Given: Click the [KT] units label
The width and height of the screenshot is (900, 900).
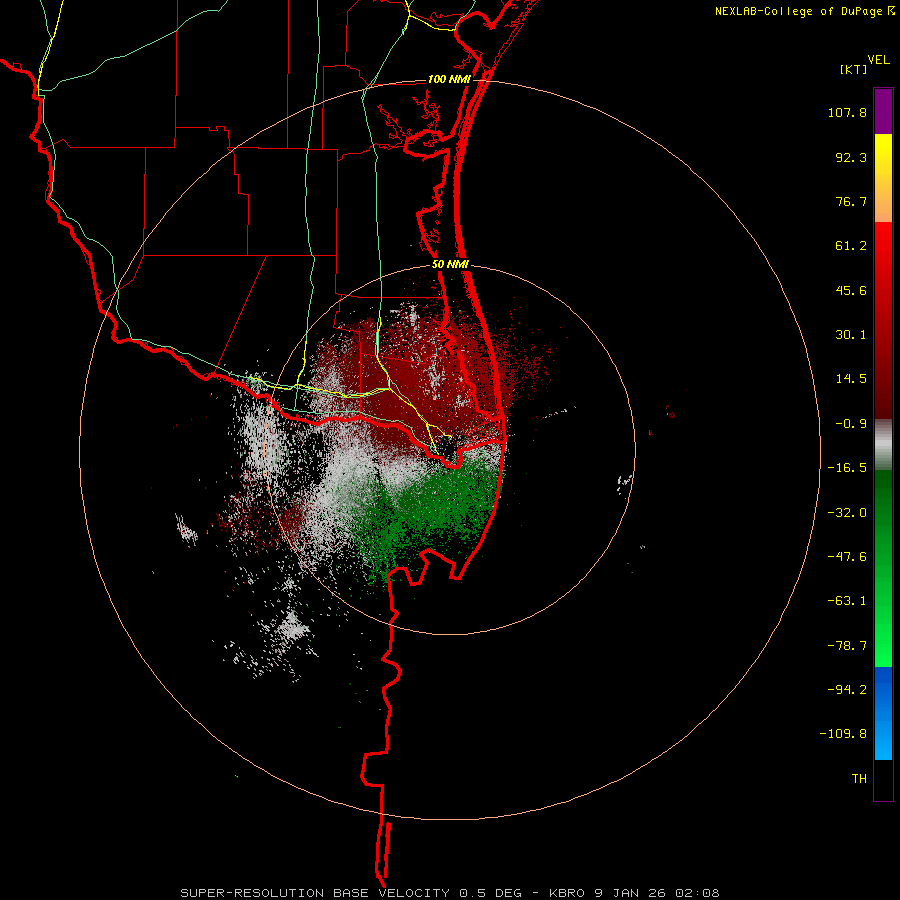Looking at the screenshot, I should 854,69.
